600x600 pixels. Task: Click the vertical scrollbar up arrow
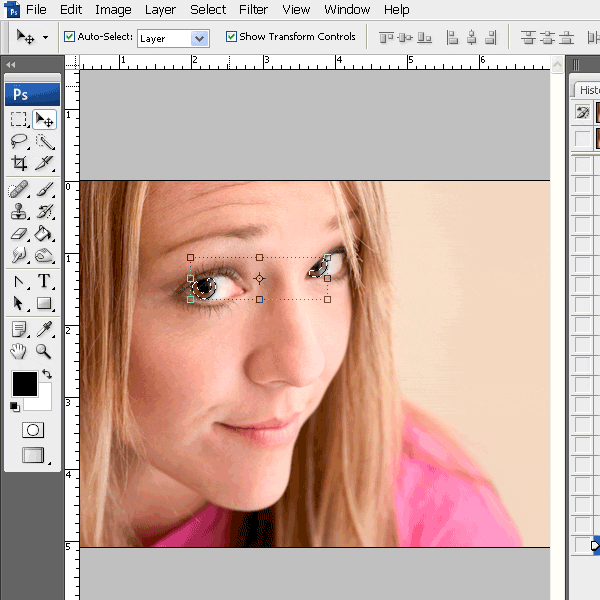(557, 64)
